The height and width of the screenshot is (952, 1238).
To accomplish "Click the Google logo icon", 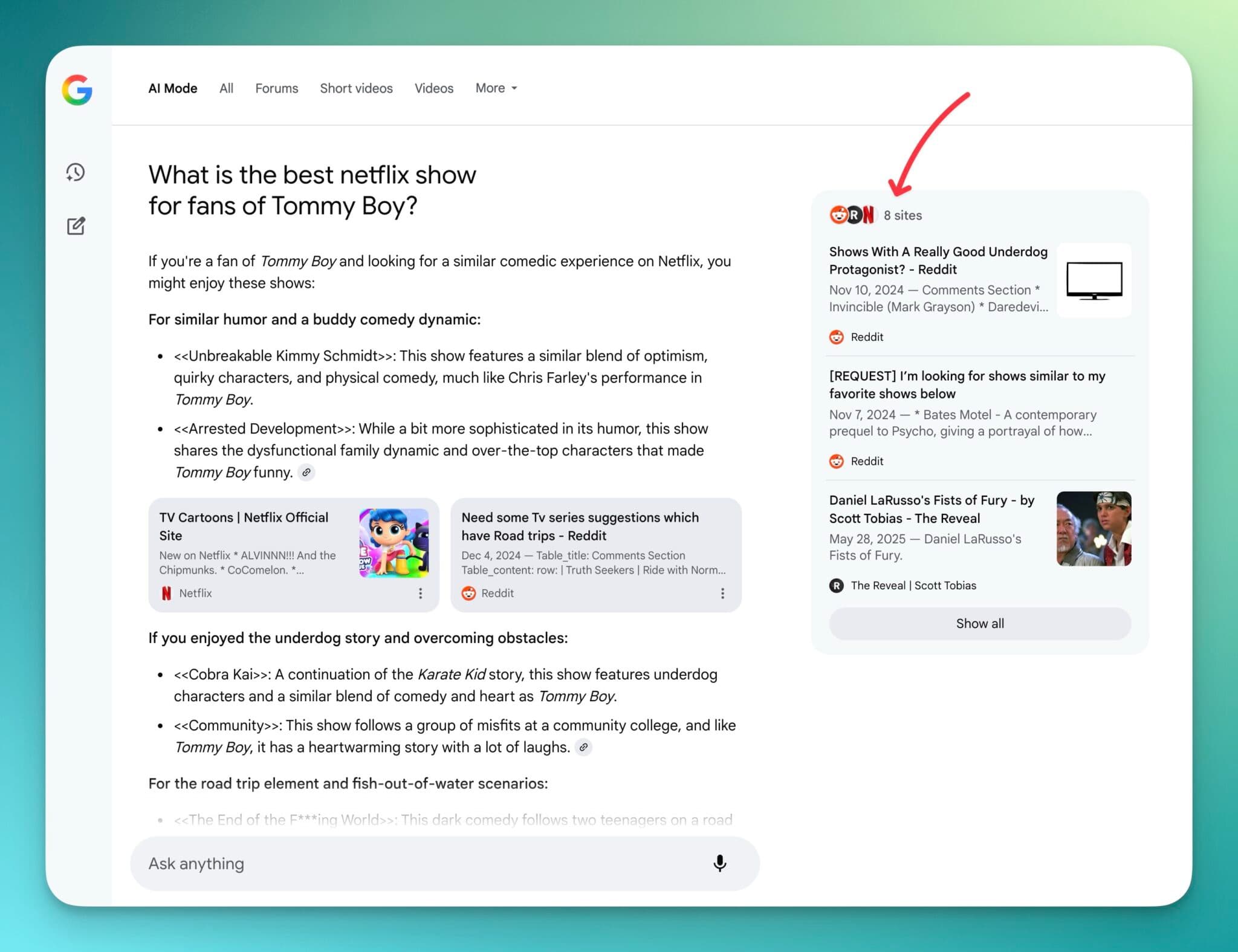I will pyautogui.click(x=77, y=90).
